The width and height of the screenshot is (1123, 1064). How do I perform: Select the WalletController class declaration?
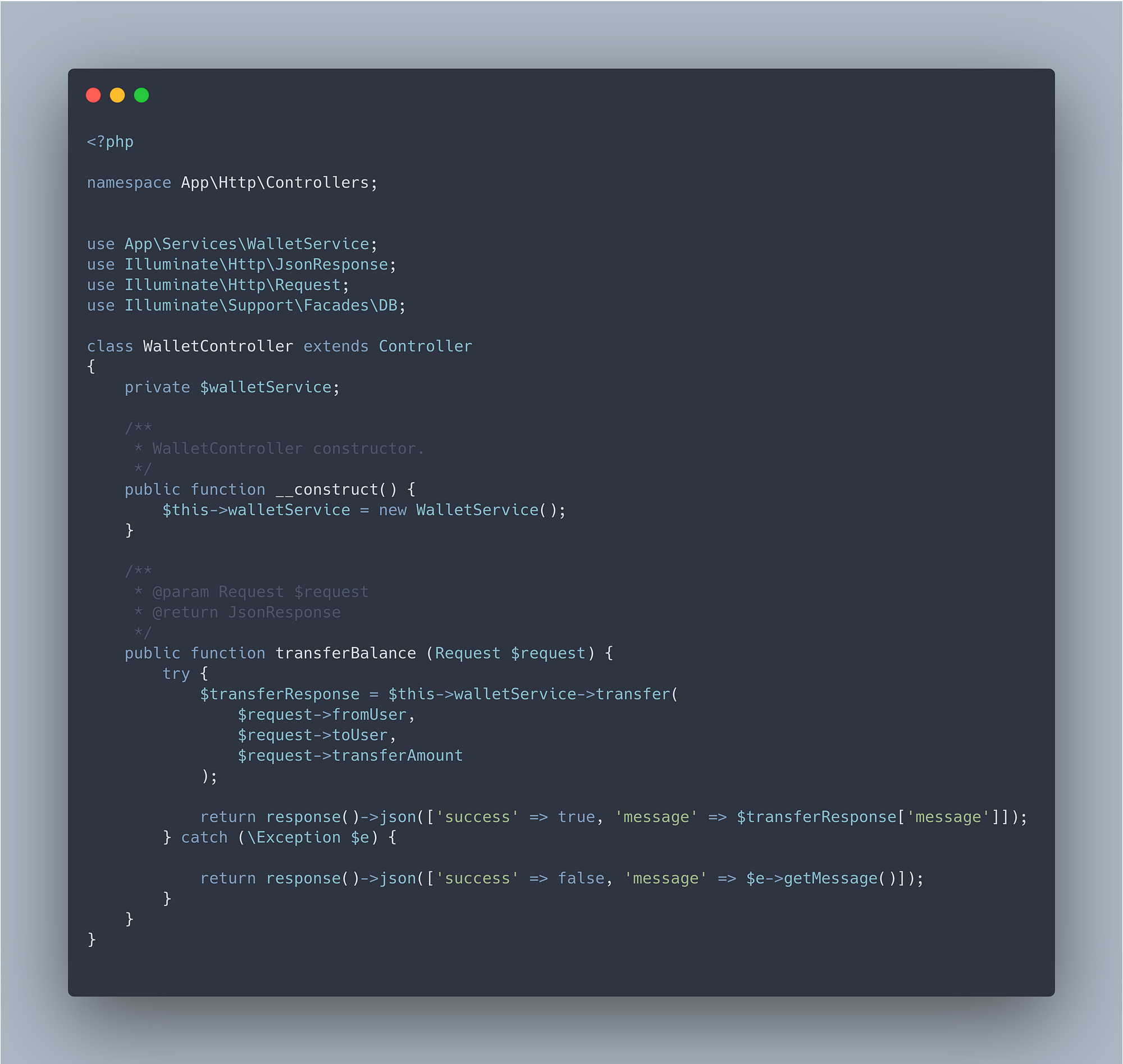(279, 345)
